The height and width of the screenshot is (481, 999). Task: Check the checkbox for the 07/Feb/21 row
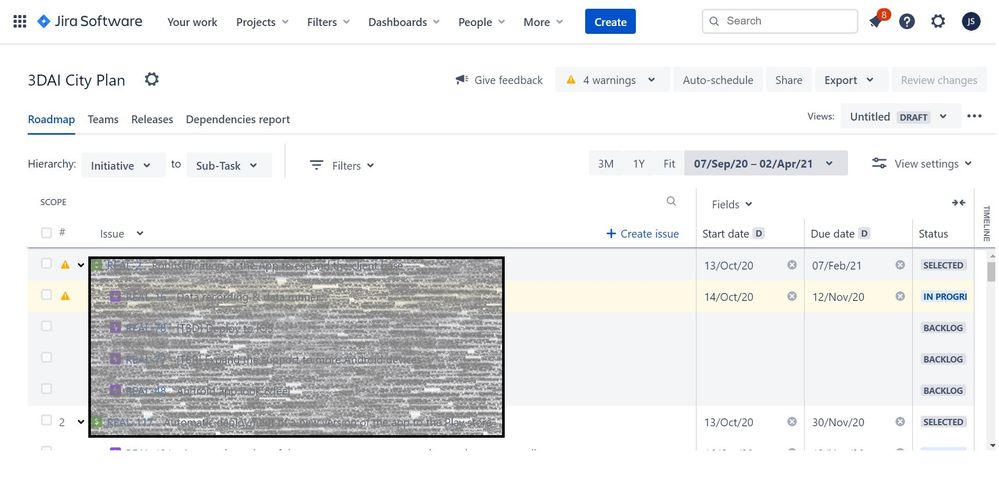tap(46, 263)
